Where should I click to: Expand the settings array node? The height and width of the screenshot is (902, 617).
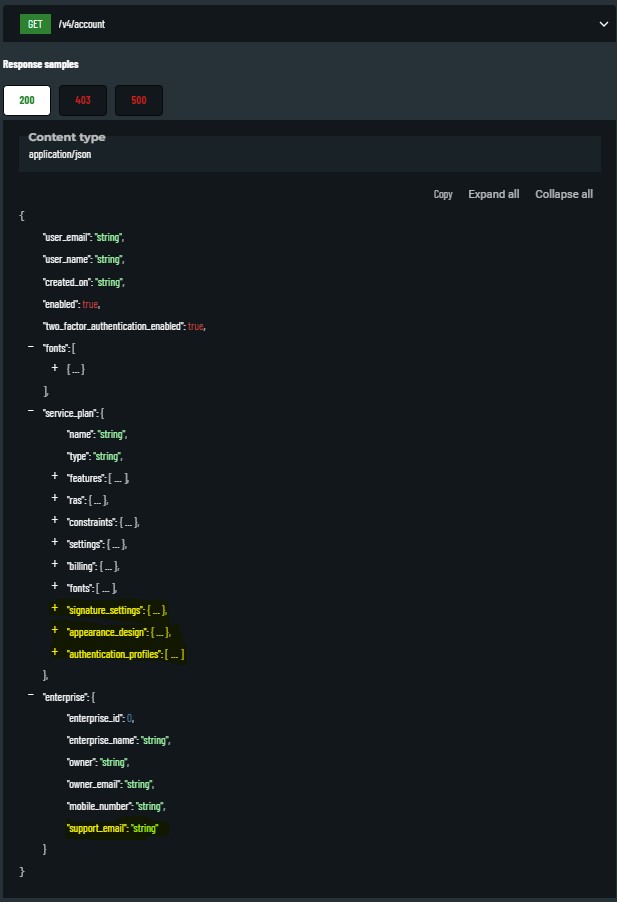[55, 543]
